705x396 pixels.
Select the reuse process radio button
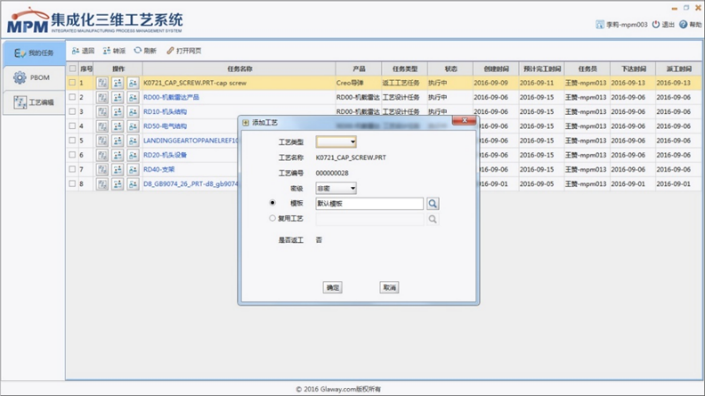[x=272, y=218]
